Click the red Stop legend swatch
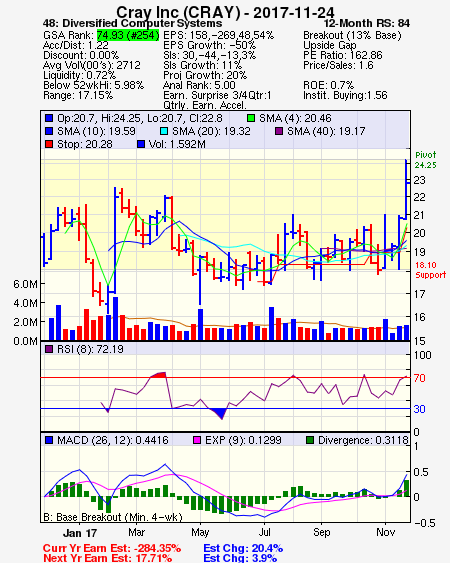This screenshot has width=450, height=563. click(x=49, y=144)
